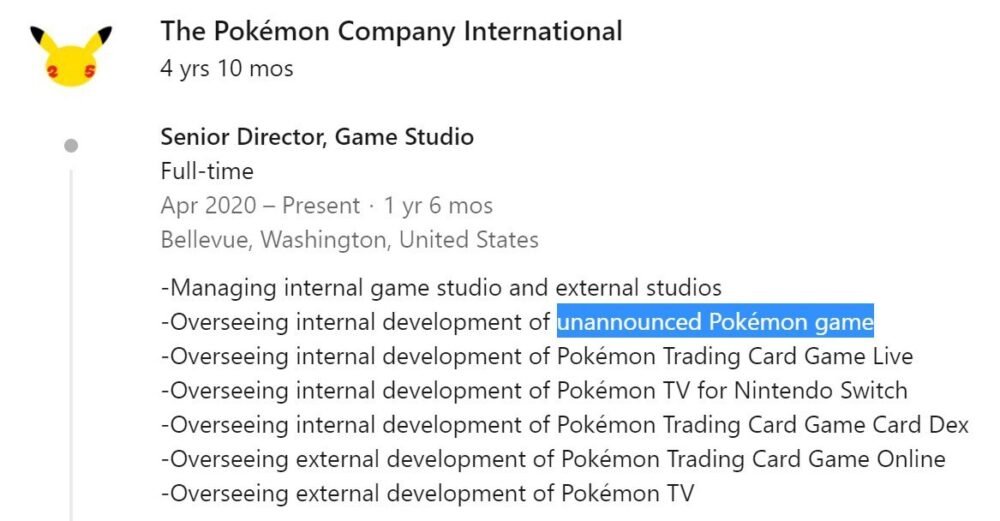Click the Full-time employment type label

click(x=207, y=171)
